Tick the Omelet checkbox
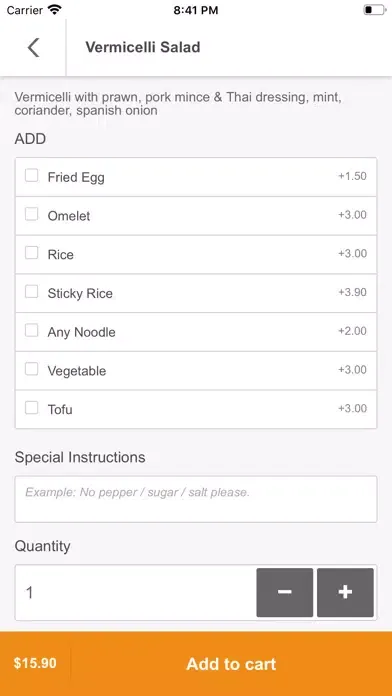 point(31,214)
